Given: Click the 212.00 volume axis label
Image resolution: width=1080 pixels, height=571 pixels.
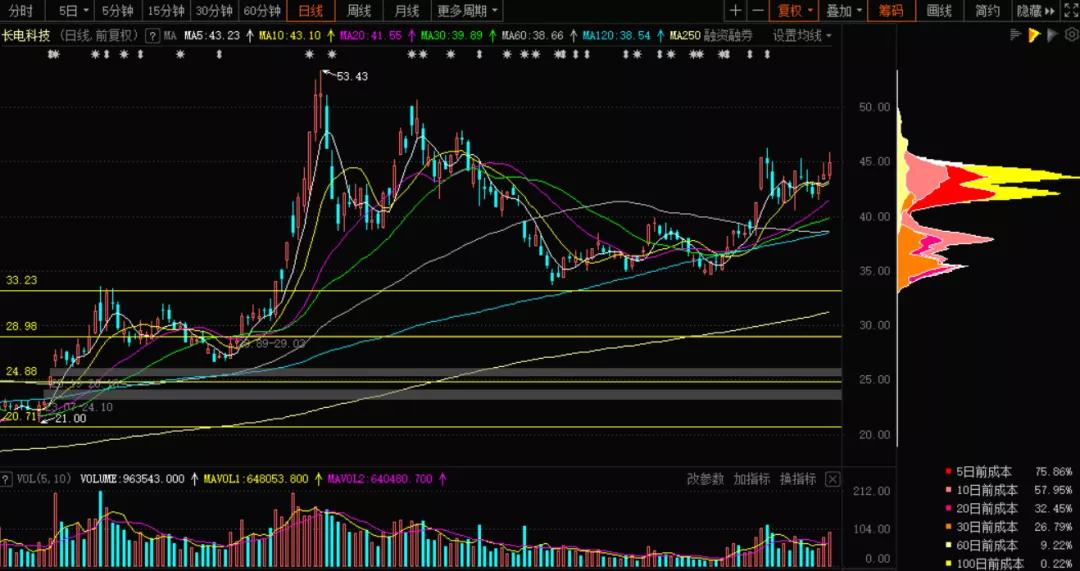Looking at the screenshot, I should pyautogui.click(x=871, y=492).
